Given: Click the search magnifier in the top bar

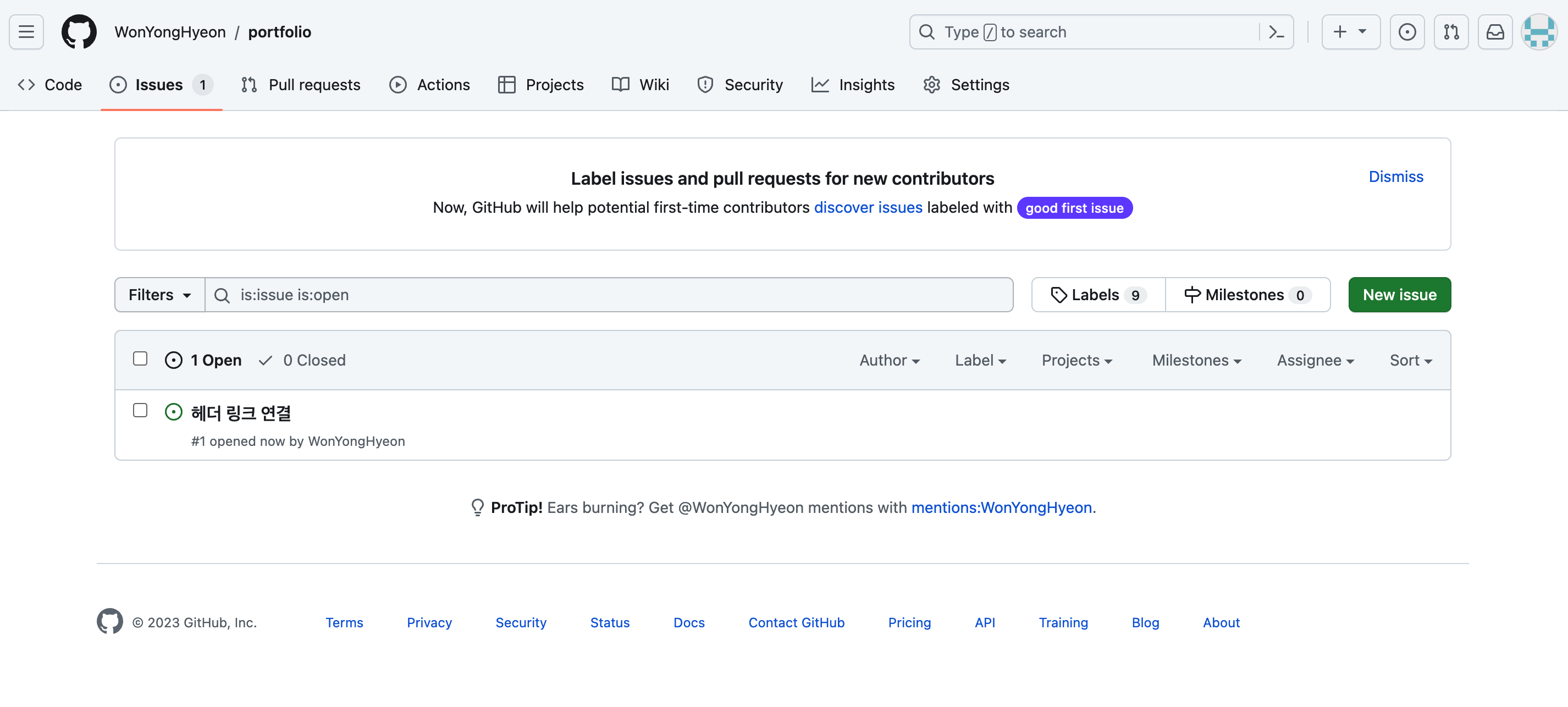Looking at the screenshot, I should 926,32.
